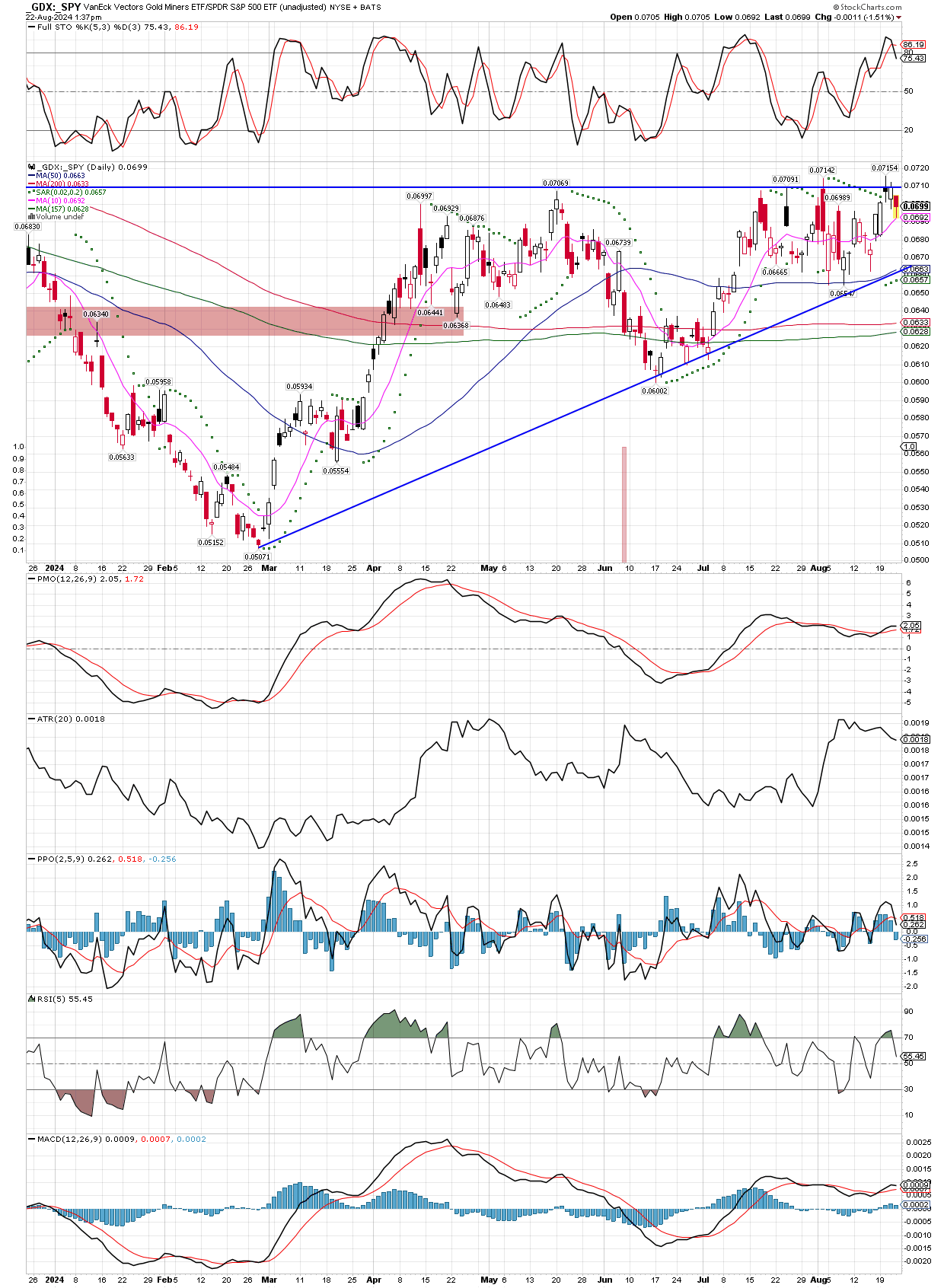The width and height of the screenshot is (944, 1288).
Task: Click the green dotted SAR marker in the legend
Action: pyautogui.click(x=31, y=193)
